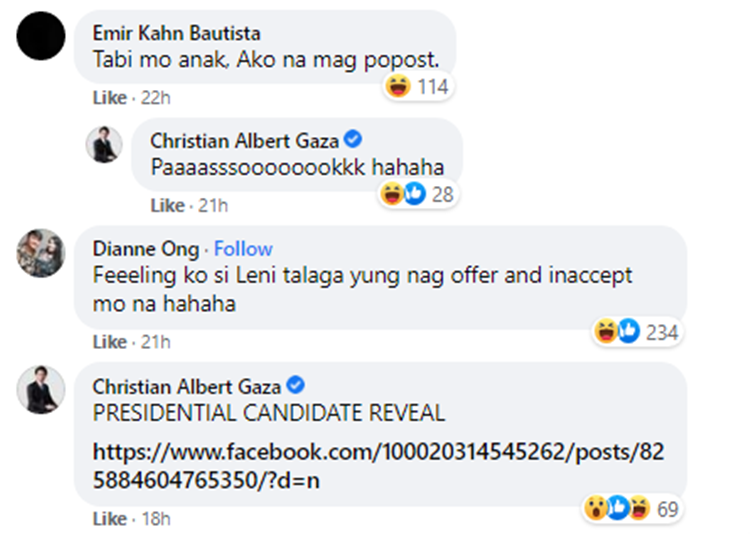Open Dianne Ong's profile picture
This screenshot has width=750, height=534.
point(40,258)
